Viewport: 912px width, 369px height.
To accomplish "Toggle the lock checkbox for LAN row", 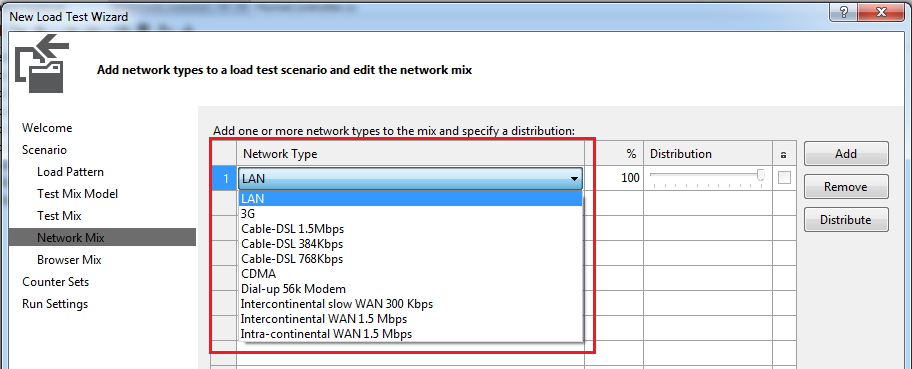I will (784, 178).
